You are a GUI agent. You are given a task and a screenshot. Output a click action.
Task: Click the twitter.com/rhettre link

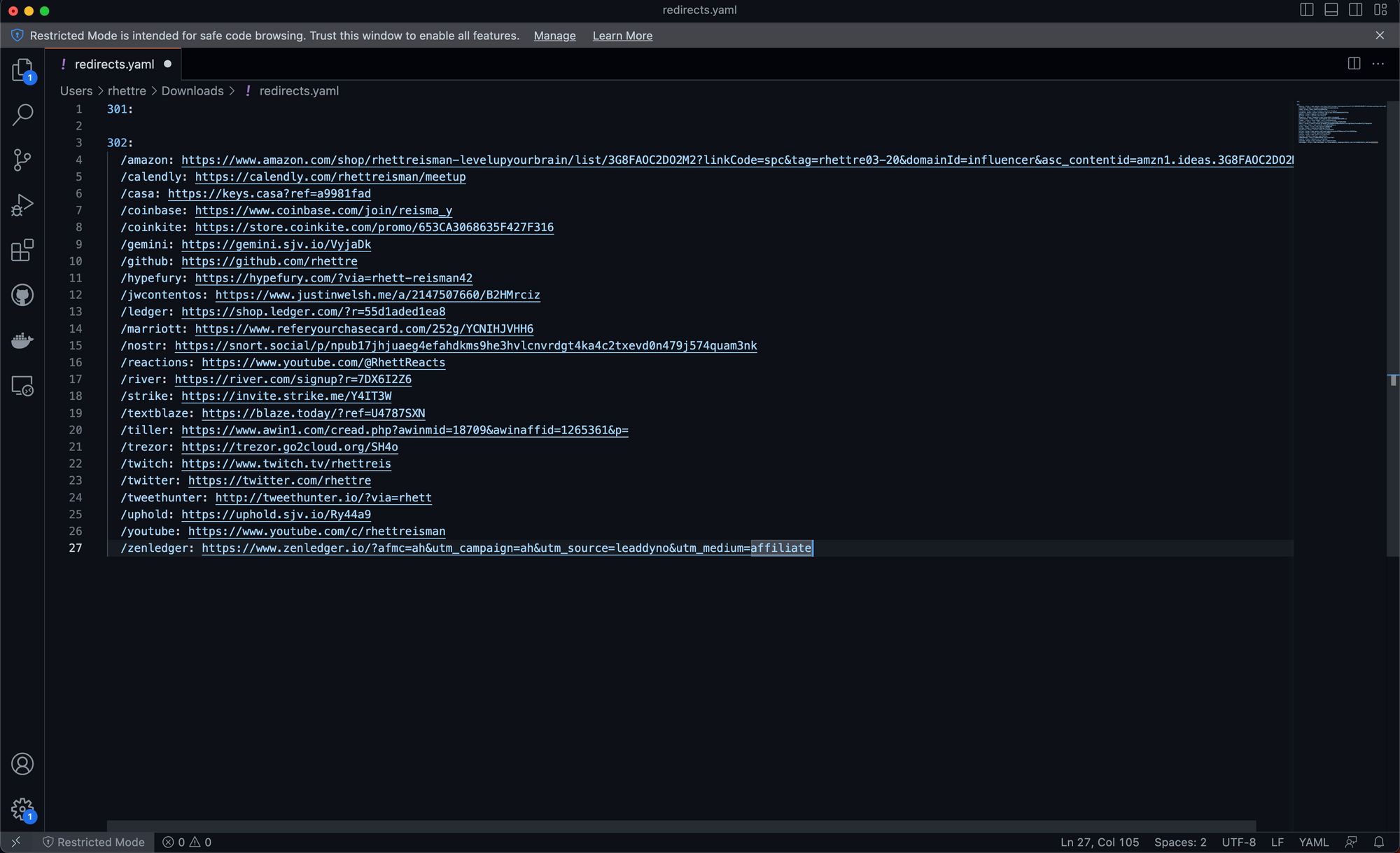[x=279, y=480]
